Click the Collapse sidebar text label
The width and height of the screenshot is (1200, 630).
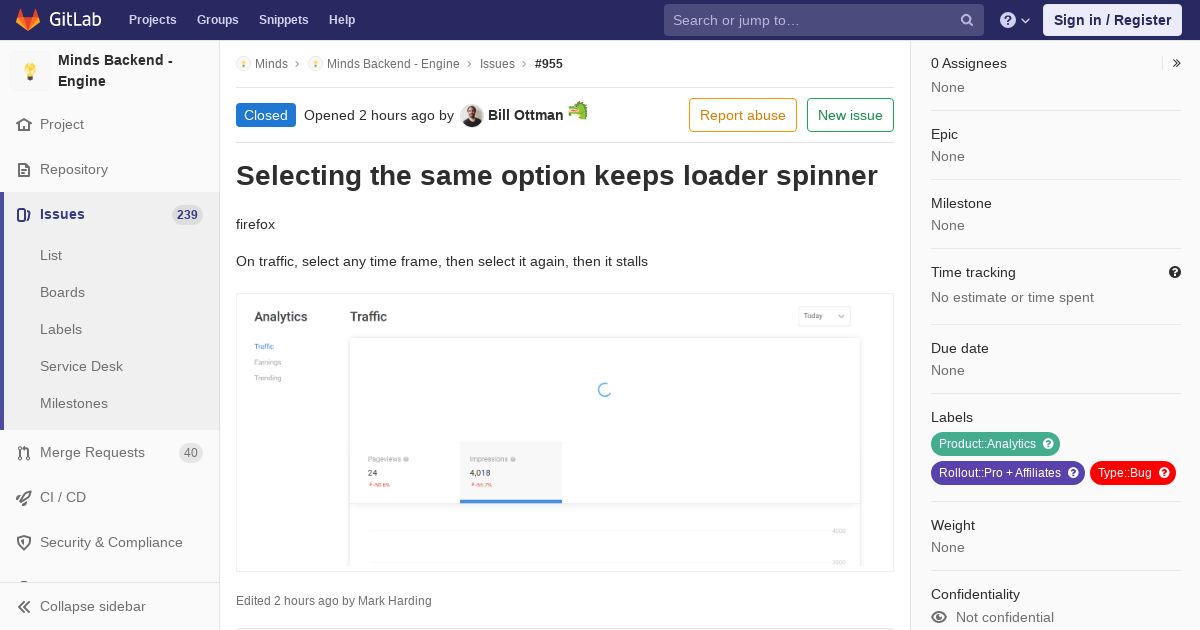point(93,606)
